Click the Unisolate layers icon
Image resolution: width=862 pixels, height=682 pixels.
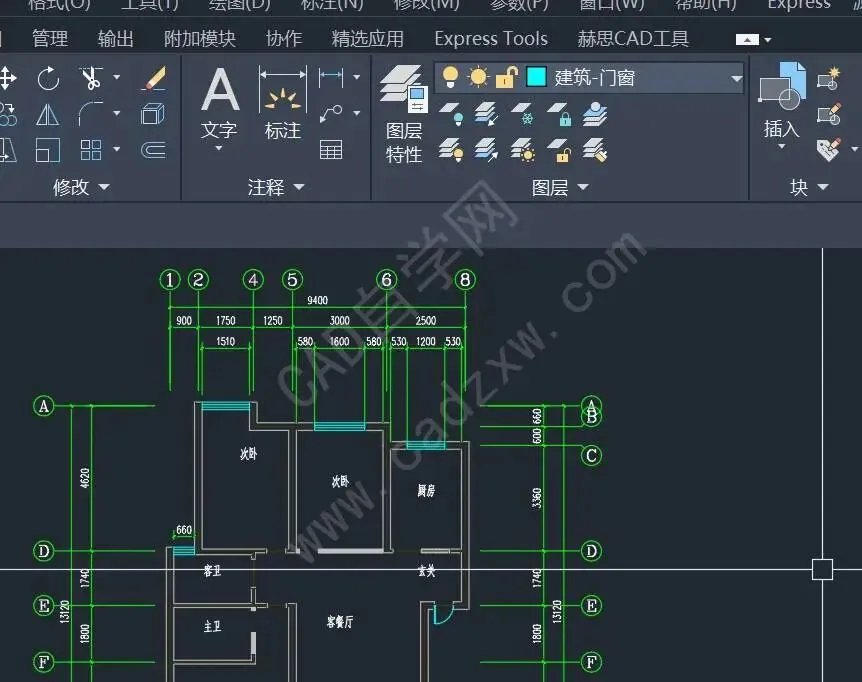(487, 149)
